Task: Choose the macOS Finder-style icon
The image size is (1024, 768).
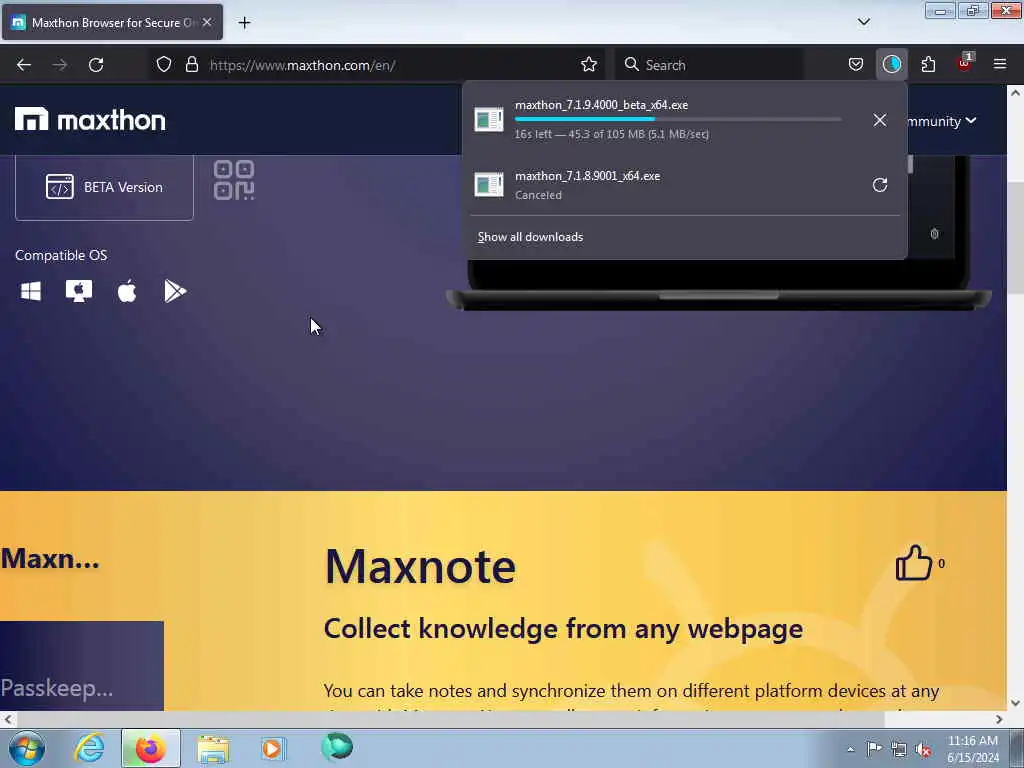Action: (79, 291)
